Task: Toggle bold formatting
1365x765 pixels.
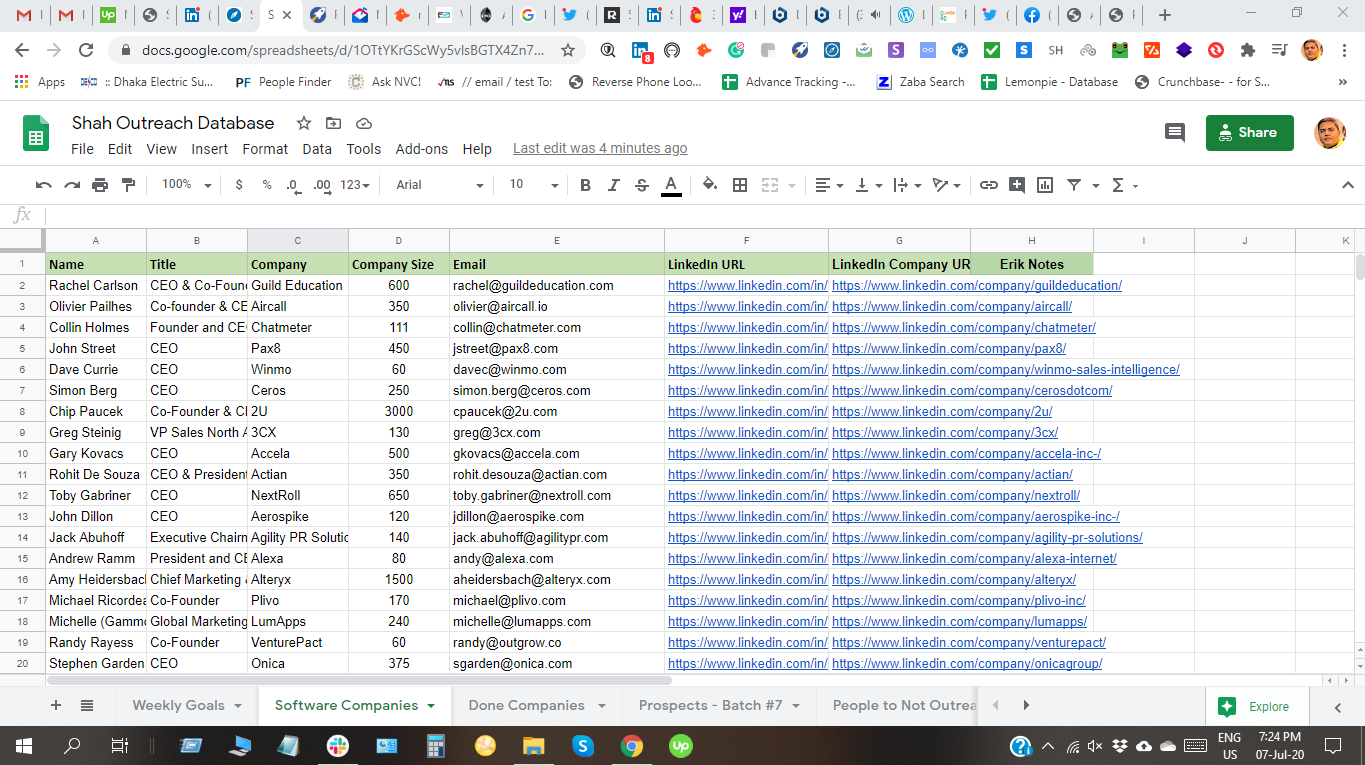Action: click(586, 185)
